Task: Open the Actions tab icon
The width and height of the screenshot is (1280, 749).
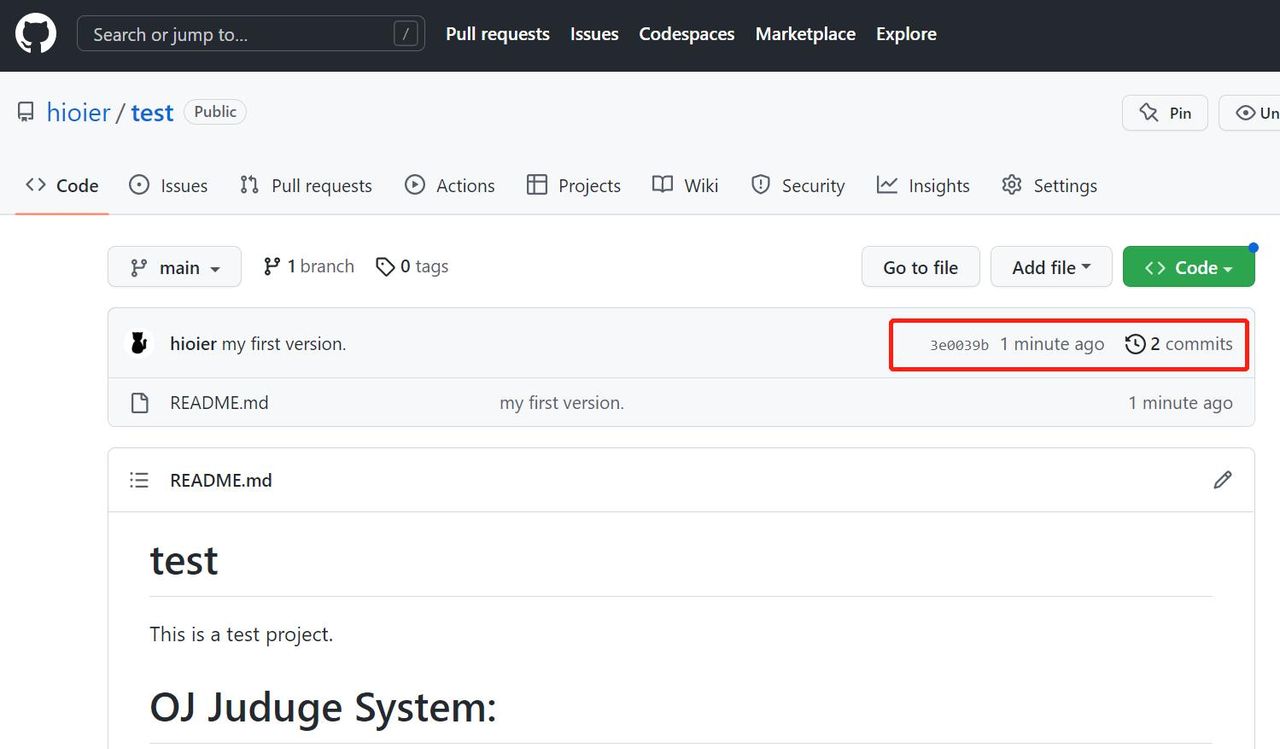Action: tap(414, 185)
